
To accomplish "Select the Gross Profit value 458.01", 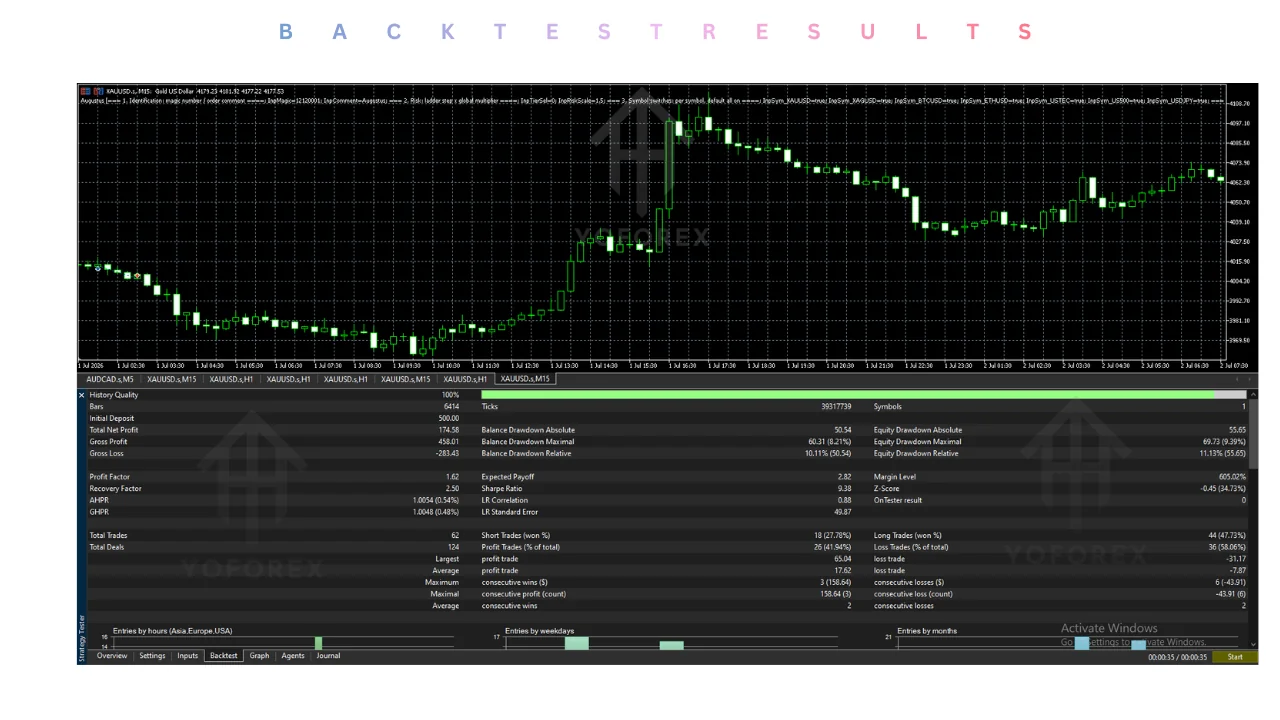I will [448, 442].
